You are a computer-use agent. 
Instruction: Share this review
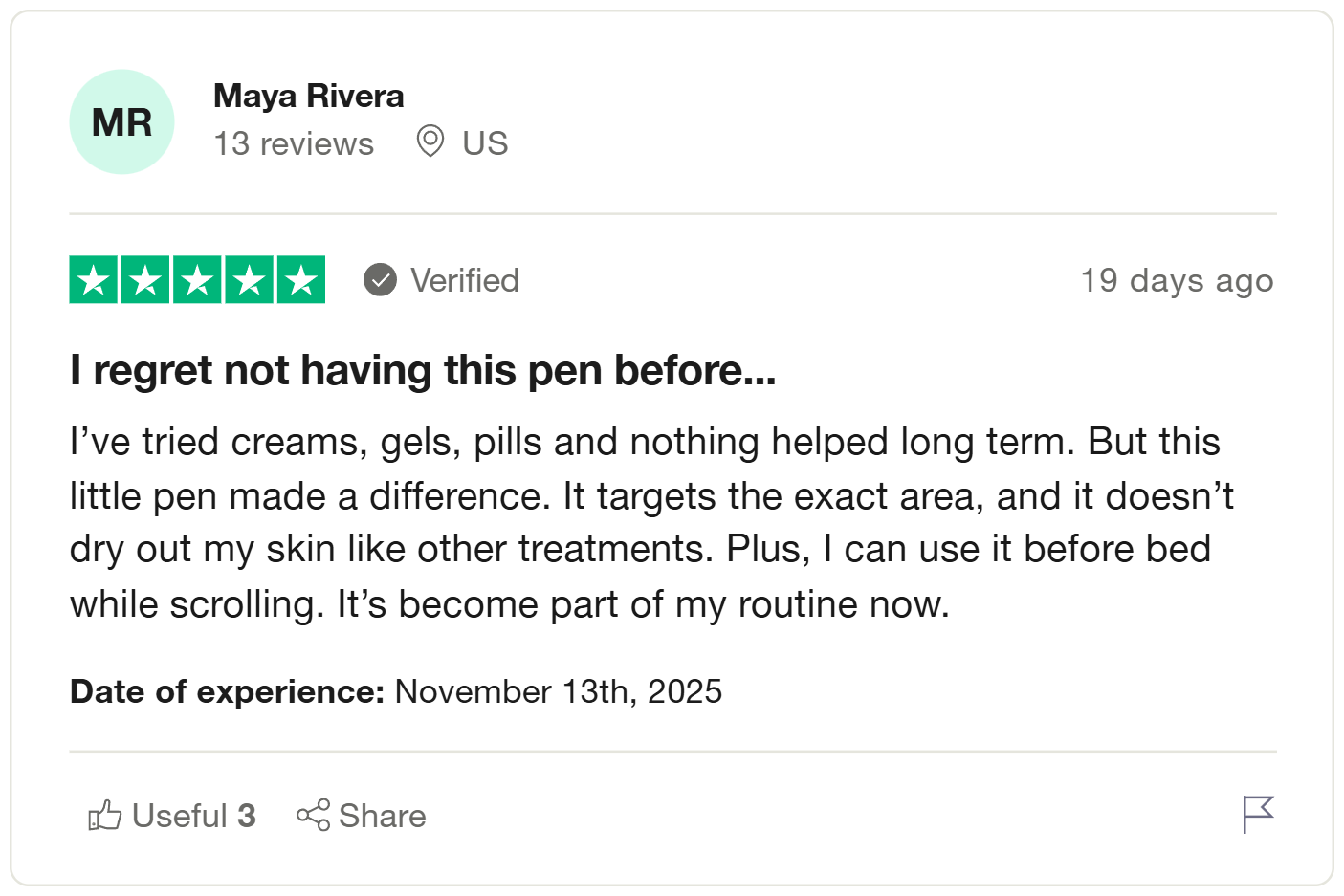coord(362,816)
